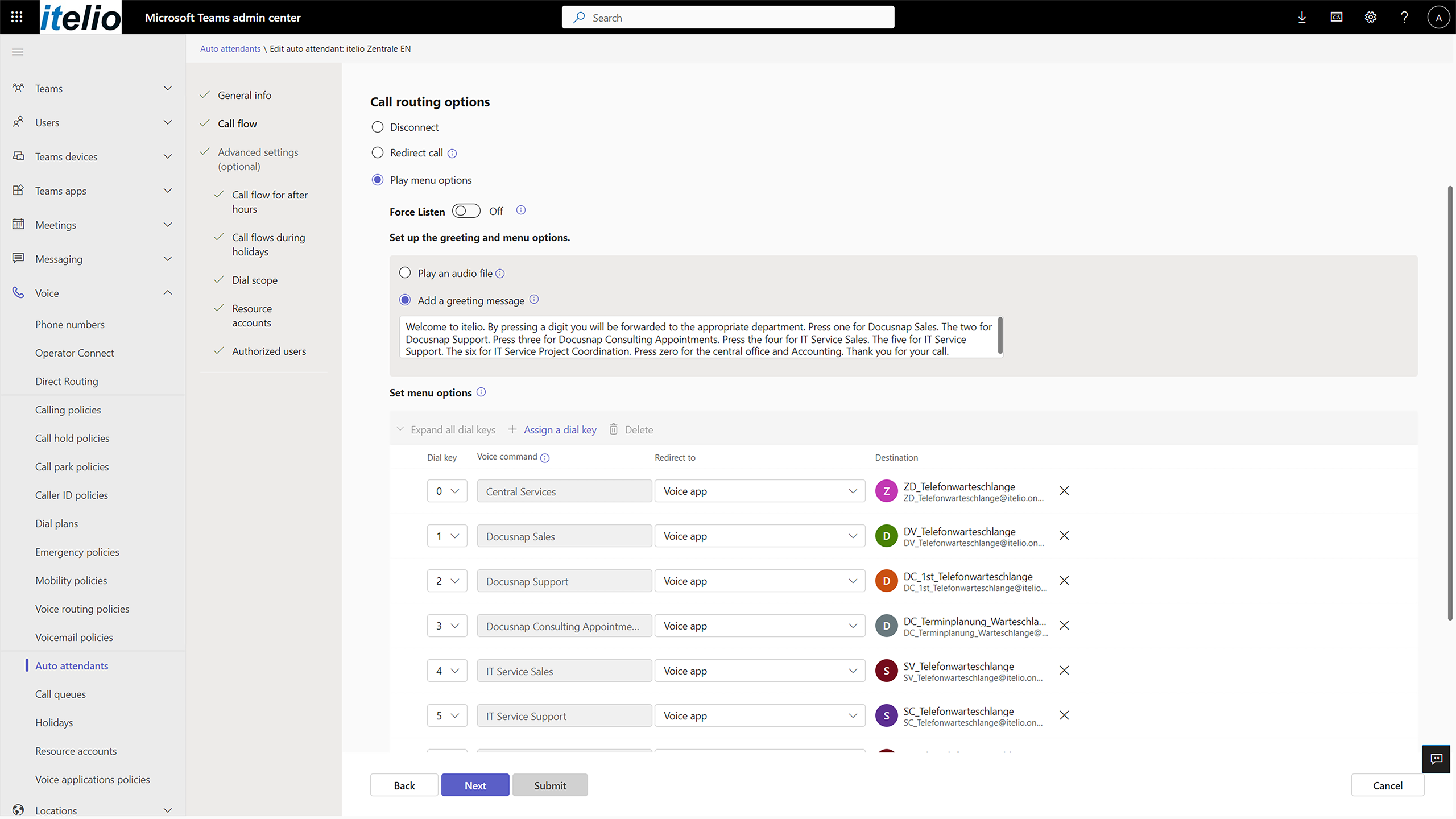
Task: Click the Docusnap Sales voice command field
Action: [x=564, y=536]
